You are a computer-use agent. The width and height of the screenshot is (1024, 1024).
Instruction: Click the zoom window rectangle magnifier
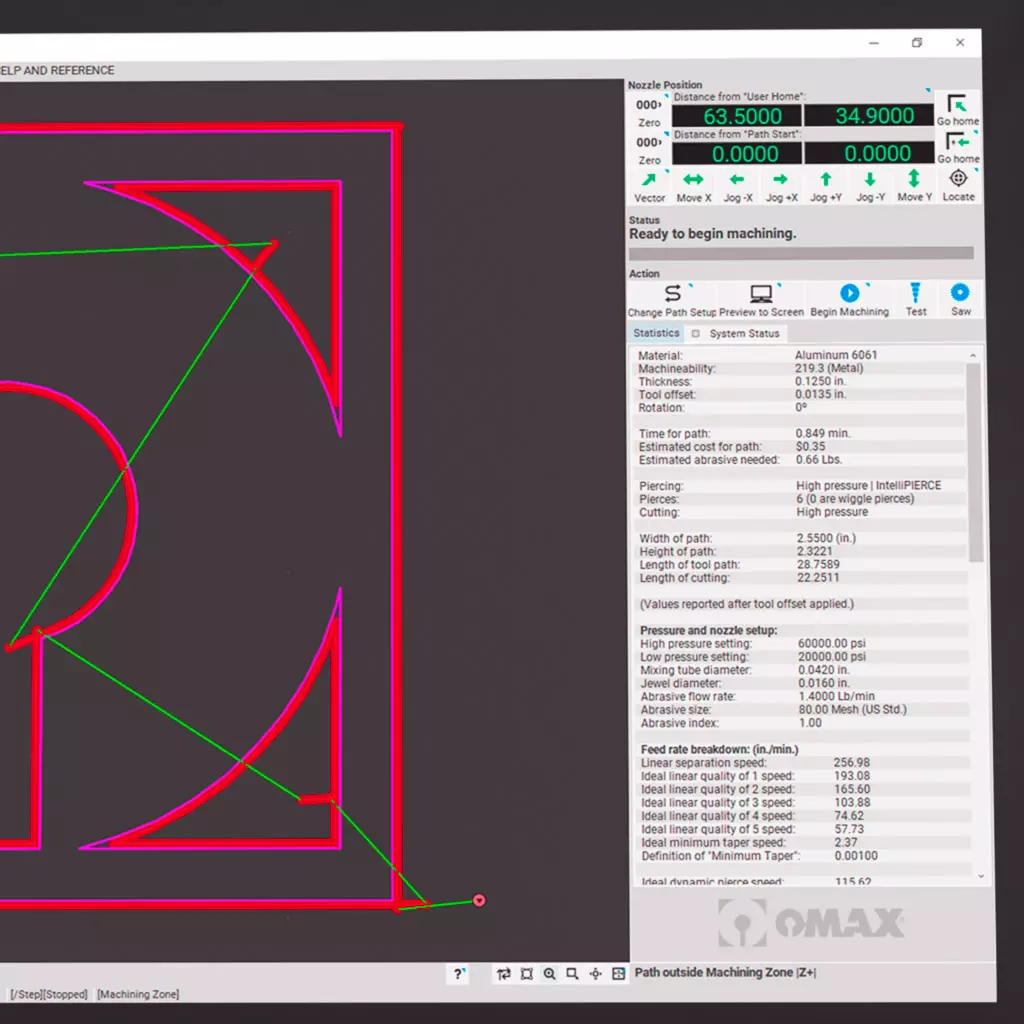click(x=572, y=973)
